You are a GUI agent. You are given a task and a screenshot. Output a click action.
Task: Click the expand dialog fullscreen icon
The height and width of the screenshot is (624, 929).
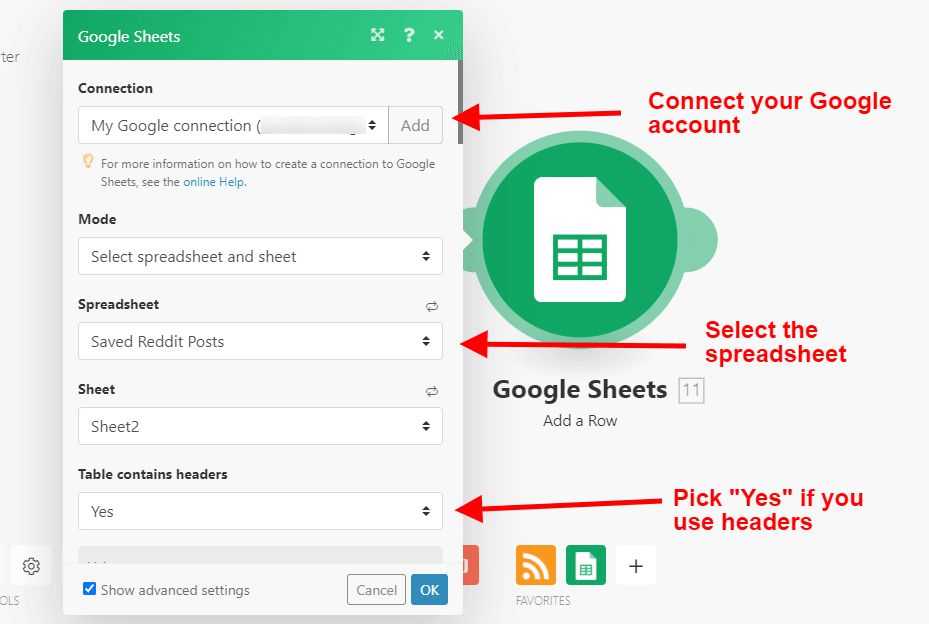click(377, 35)
